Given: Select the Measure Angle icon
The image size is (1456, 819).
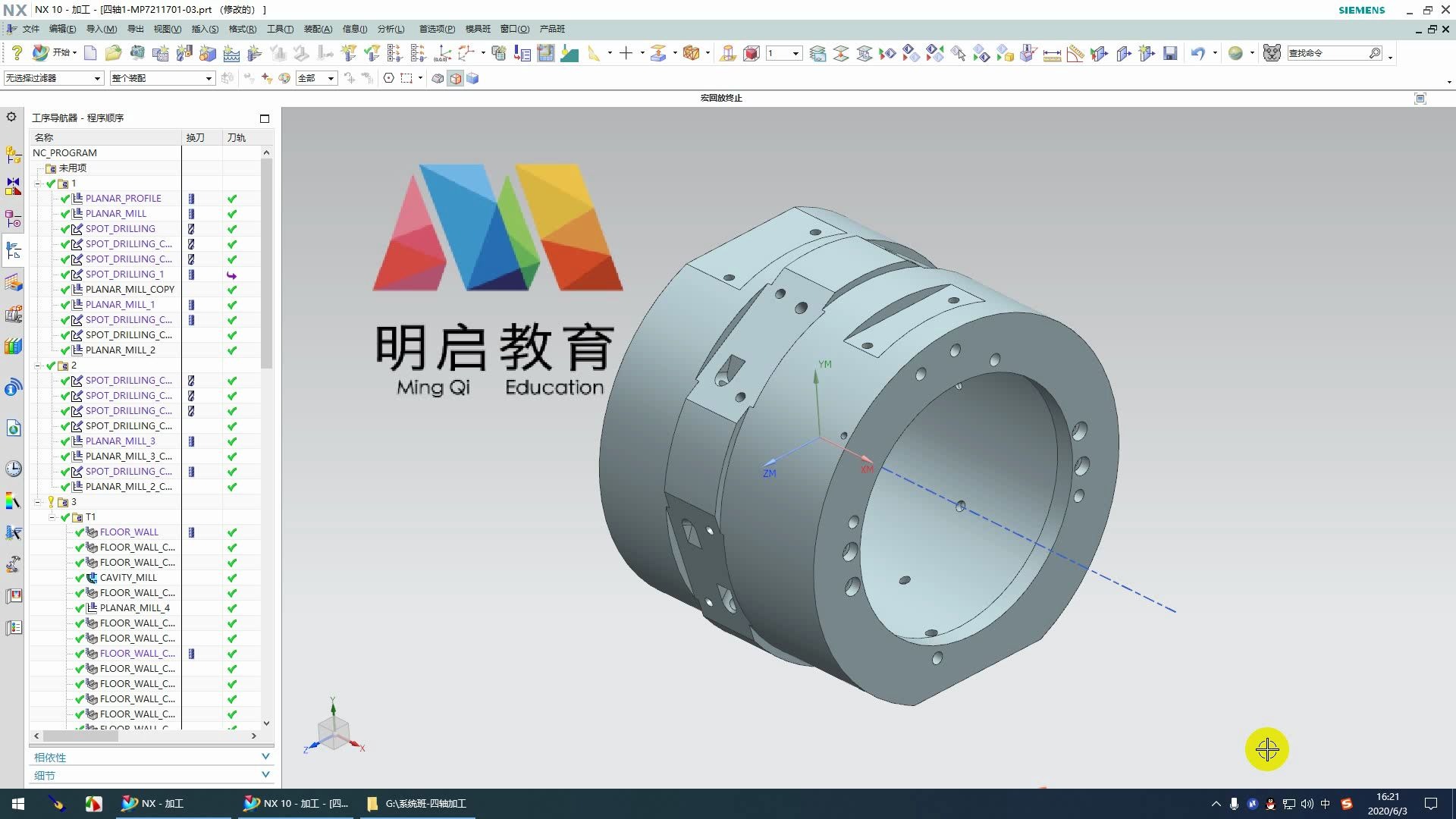Looking at the screenshot, I should pos(1075,53).
